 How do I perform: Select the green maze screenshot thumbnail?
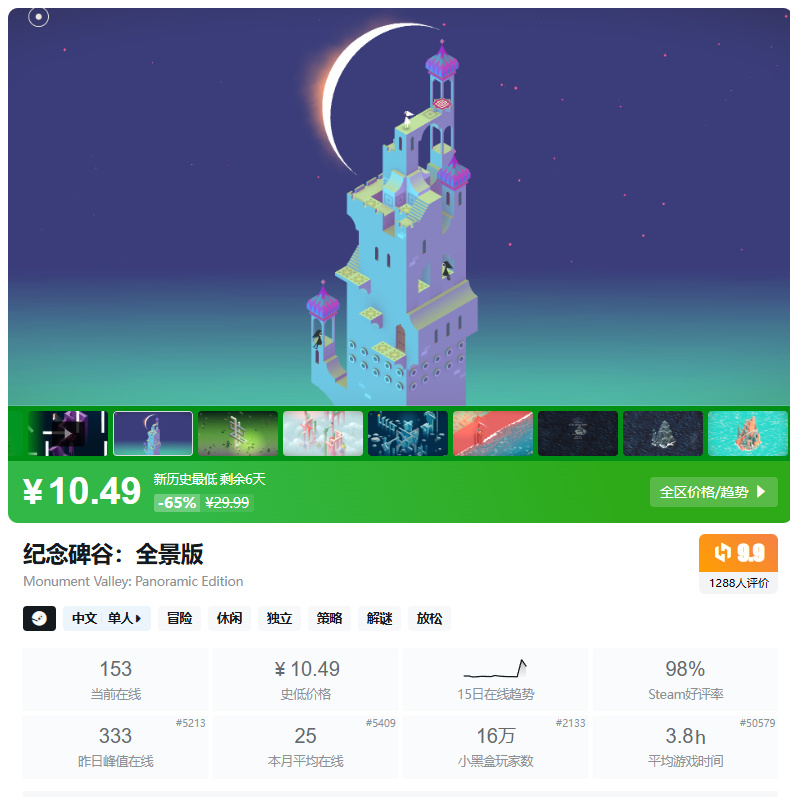coord(238,434)
